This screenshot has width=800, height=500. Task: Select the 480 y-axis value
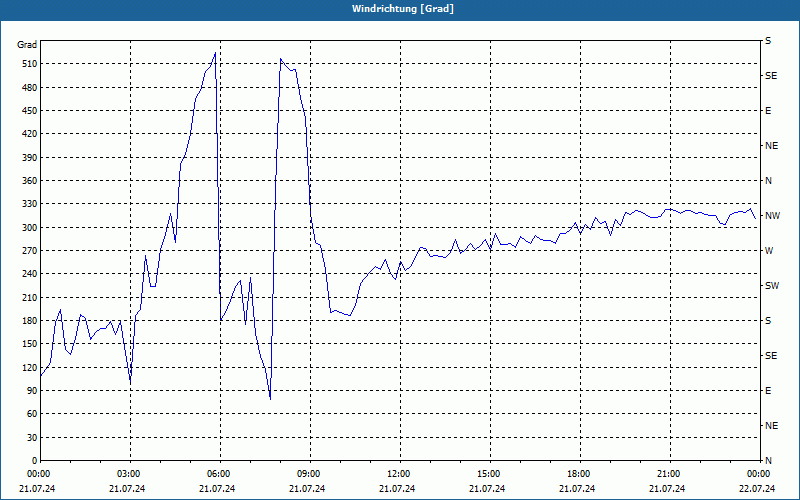[x=31, y=87]
